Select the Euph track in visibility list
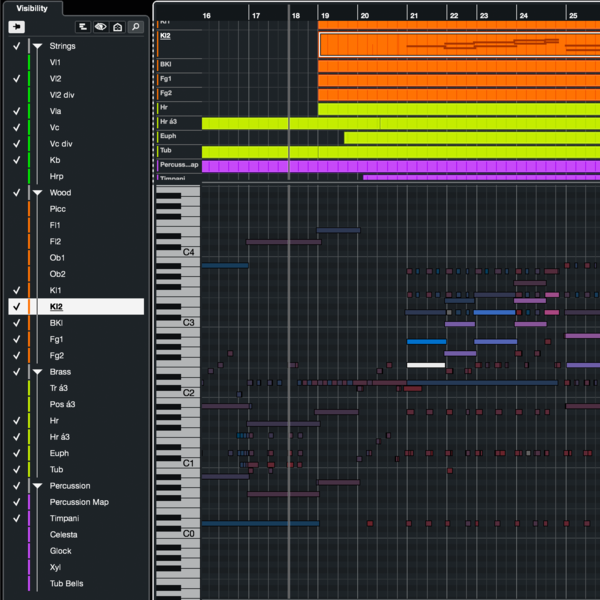 pyautogui.click(x=60, y=453)
